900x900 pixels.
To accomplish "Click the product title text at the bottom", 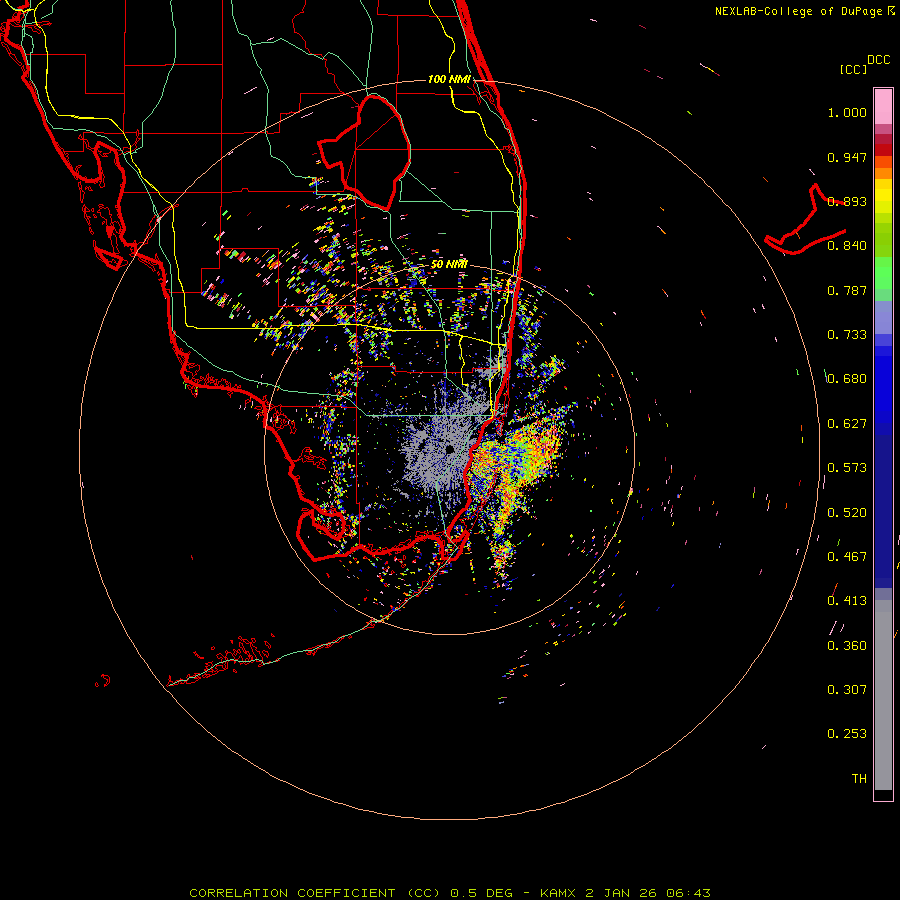I will click(450, 893).
